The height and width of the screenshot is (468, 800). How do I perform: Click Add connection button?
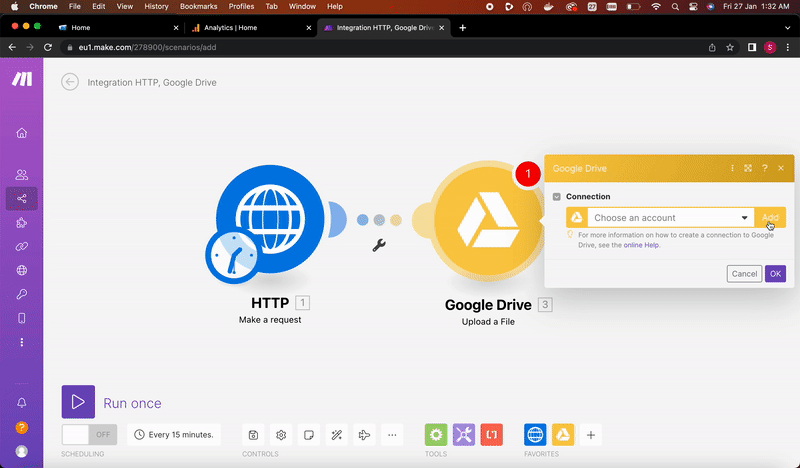[770, 218]
